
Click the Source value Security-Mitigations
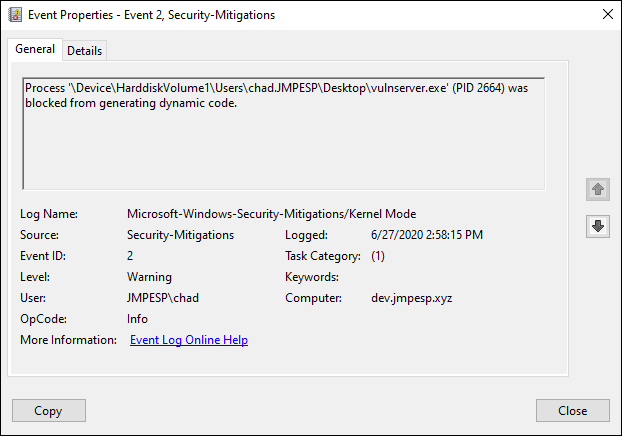tap(180, 235)
